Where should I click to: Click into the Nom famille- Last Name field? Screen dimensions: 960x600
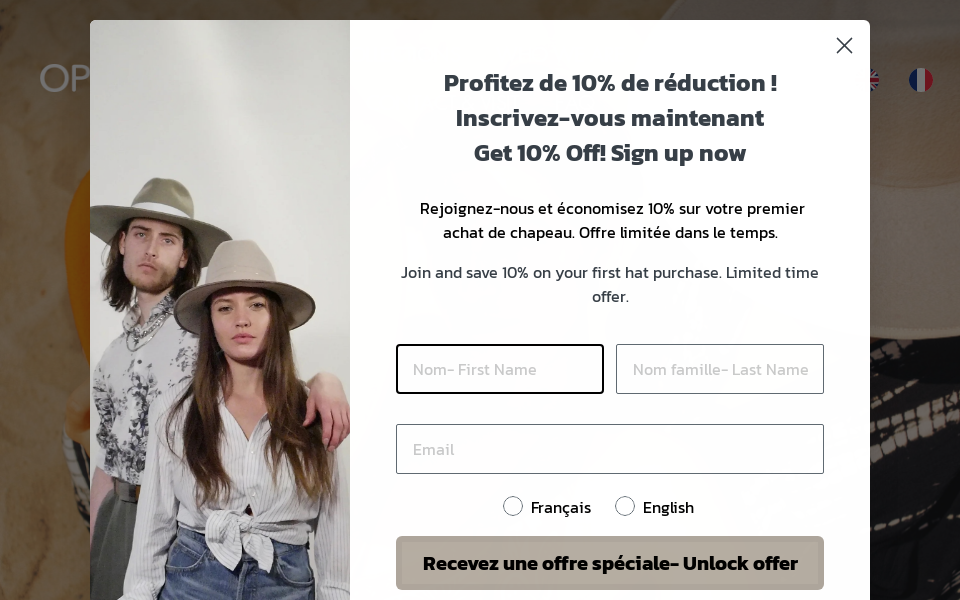pyautogui.click(x=720, y=369)
